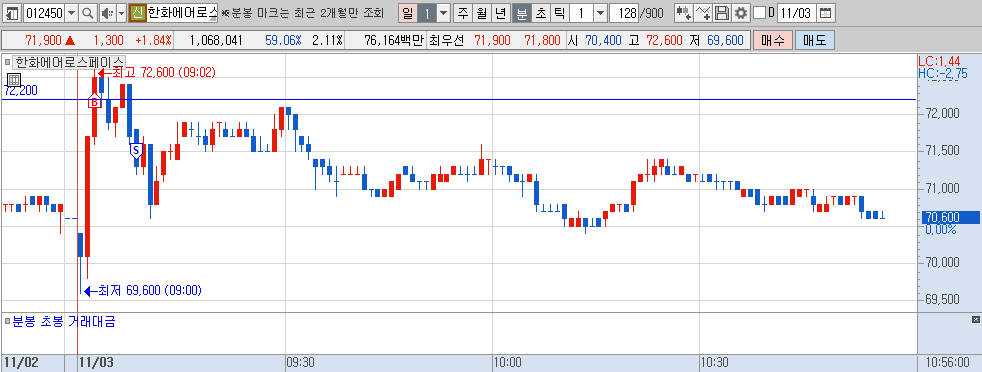The width and height of the screenshot is (982, 372).
Task: Open the sound options dropdown arrow
Action: [x=121, y=13]
